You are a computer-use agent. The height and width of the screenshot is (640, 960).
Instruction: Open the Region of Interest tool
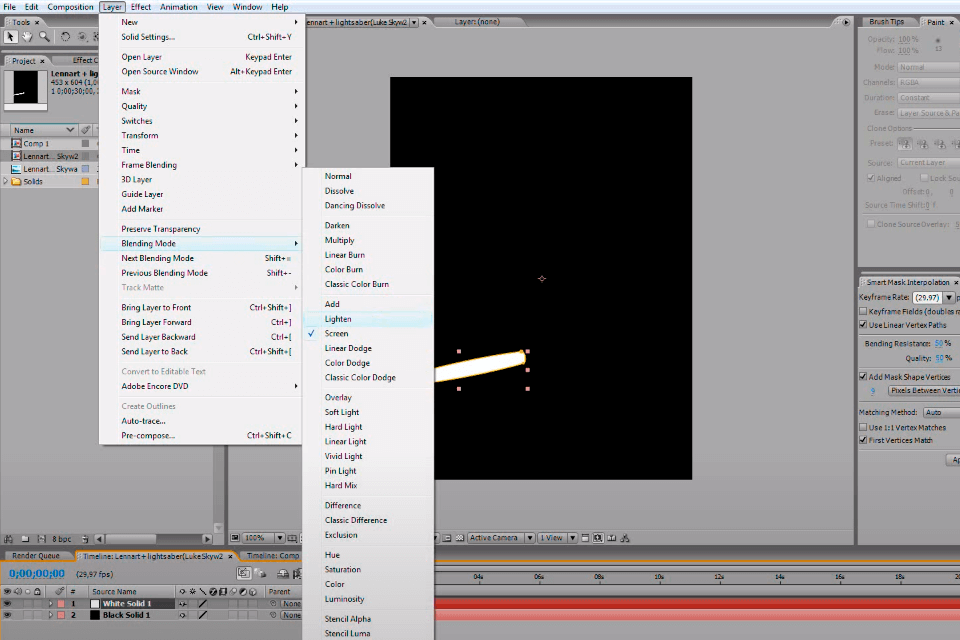(x=445, y=537)
